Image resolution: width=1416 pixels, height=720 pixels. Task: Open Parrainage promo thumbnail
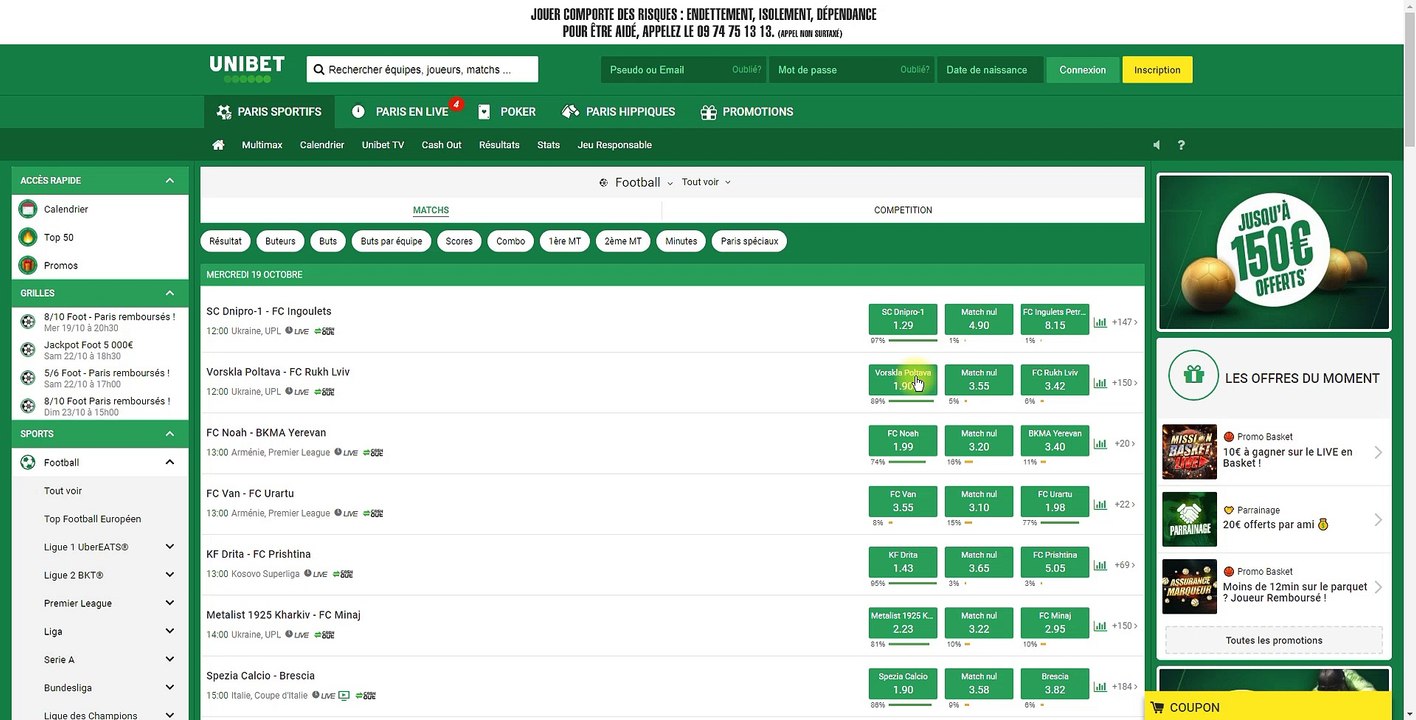pos(1189,519)
